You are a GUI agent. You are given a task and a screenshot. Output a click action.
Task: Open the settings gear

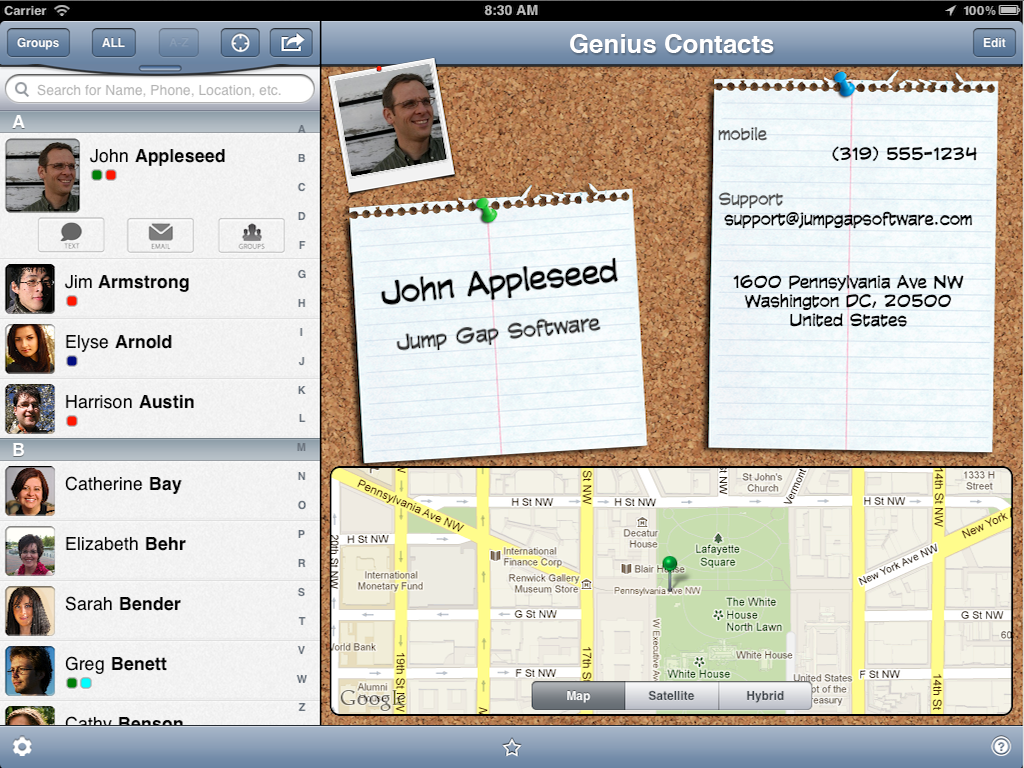point(22,746)
